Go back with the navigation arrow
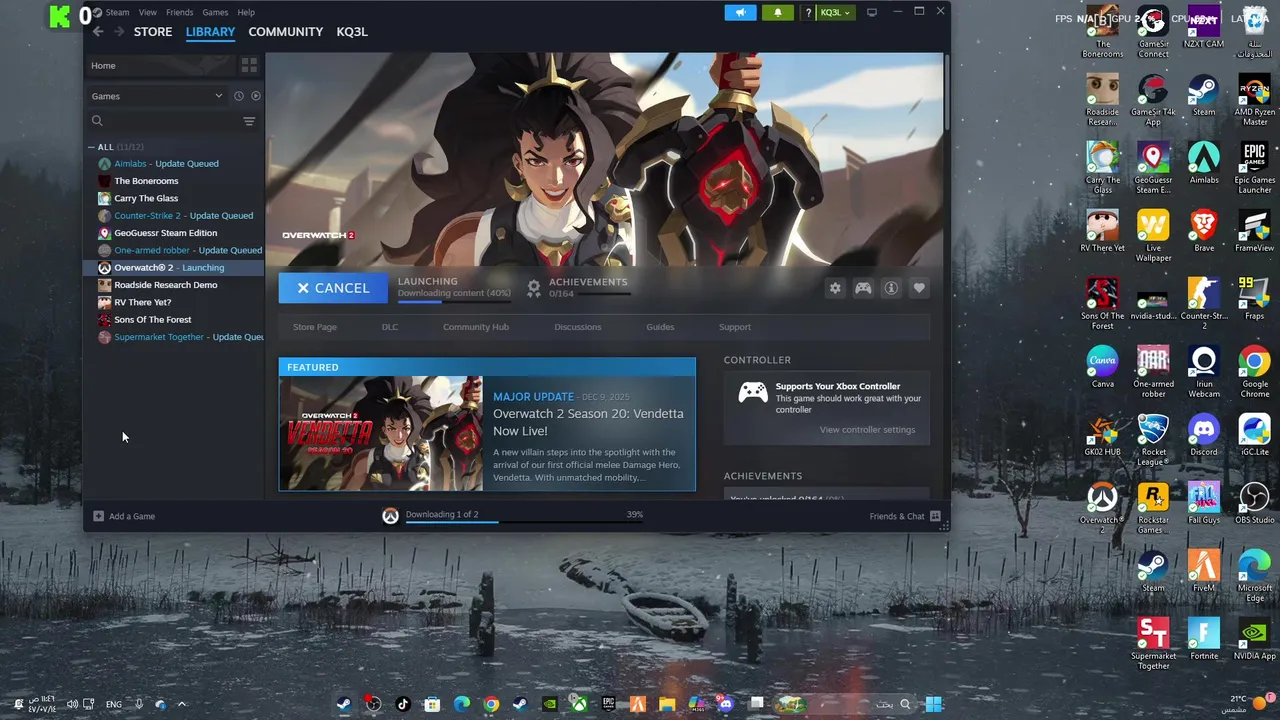This screenshot has height=720, width=1280. coord(98,32)
